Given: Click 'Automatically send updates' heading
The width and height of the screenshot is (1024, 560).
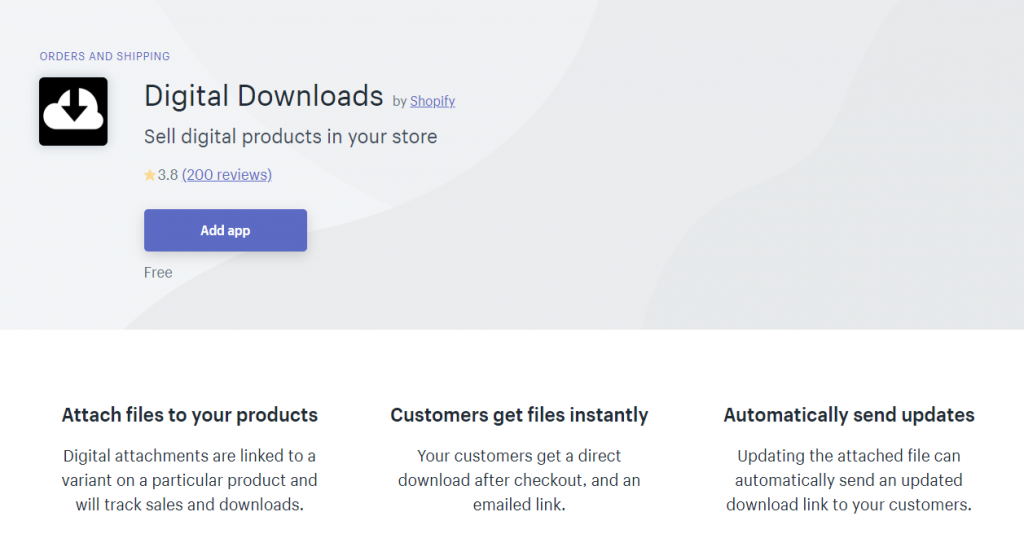Looking at the screenshot, I should point(849,415).
